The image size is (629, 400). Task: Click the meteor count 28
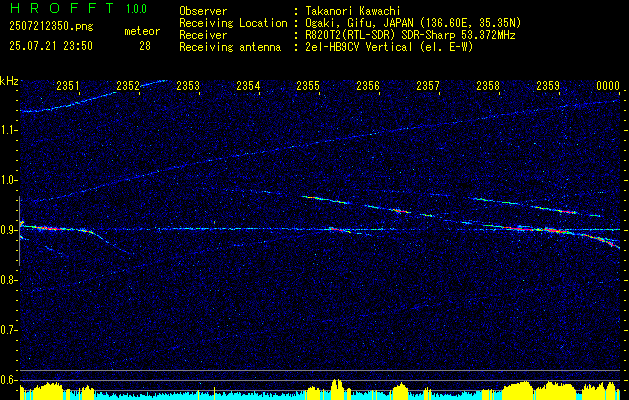tap(145, 46)
